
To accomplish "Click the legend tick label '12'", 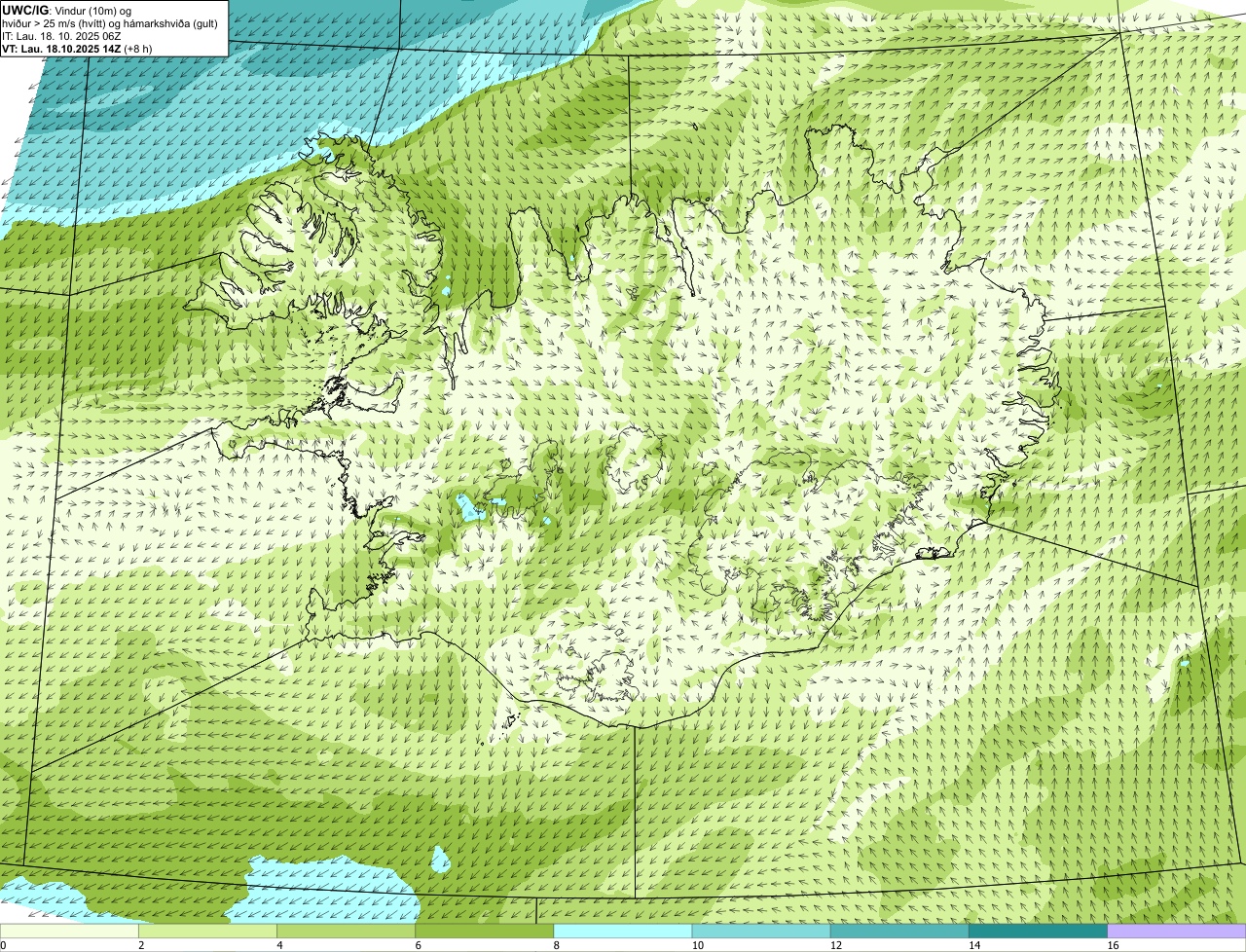I will pyautogui.click(x=835, y=945).
